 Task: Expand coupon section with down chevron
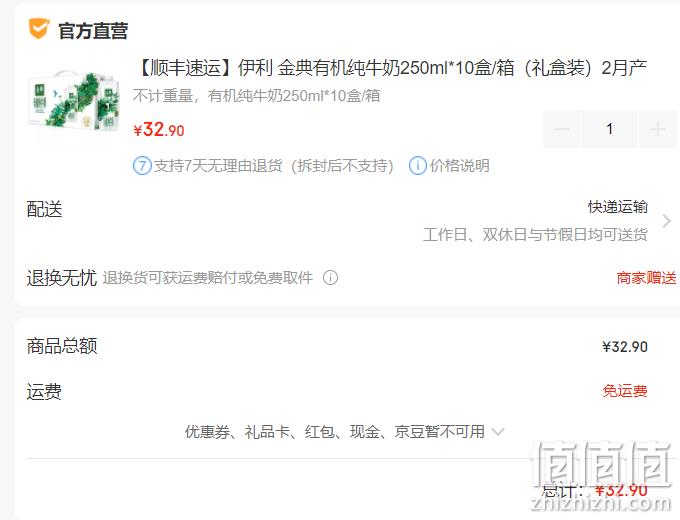pyautogui.click(x=498, y=432)
